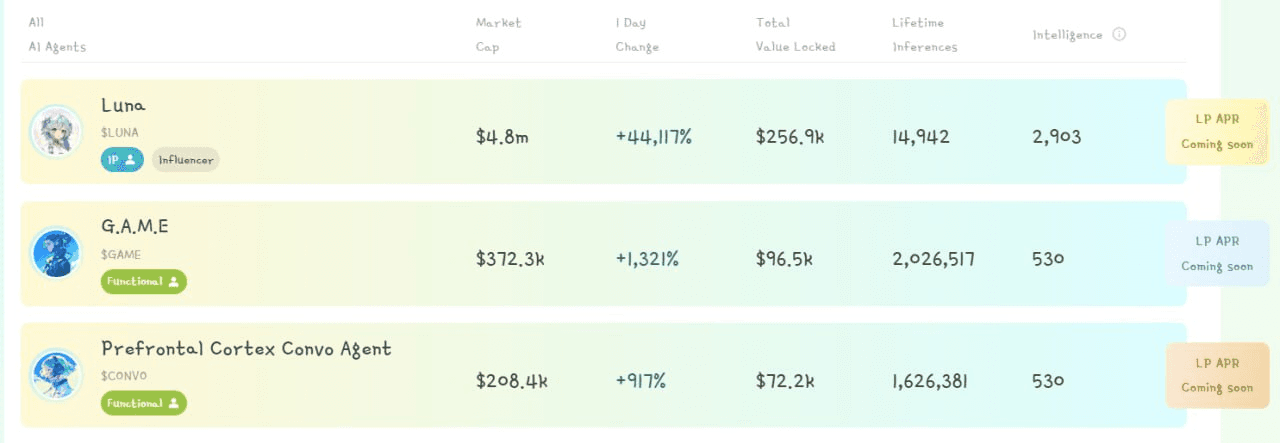Sort by 1 Day Change column header
This screenshot has width=1280, height=443.
[637, 35]
